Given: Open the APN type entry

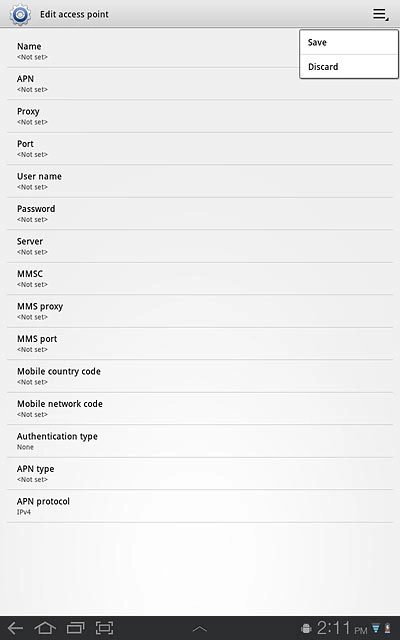Looking at the screenshot, I should pos(200,473).
